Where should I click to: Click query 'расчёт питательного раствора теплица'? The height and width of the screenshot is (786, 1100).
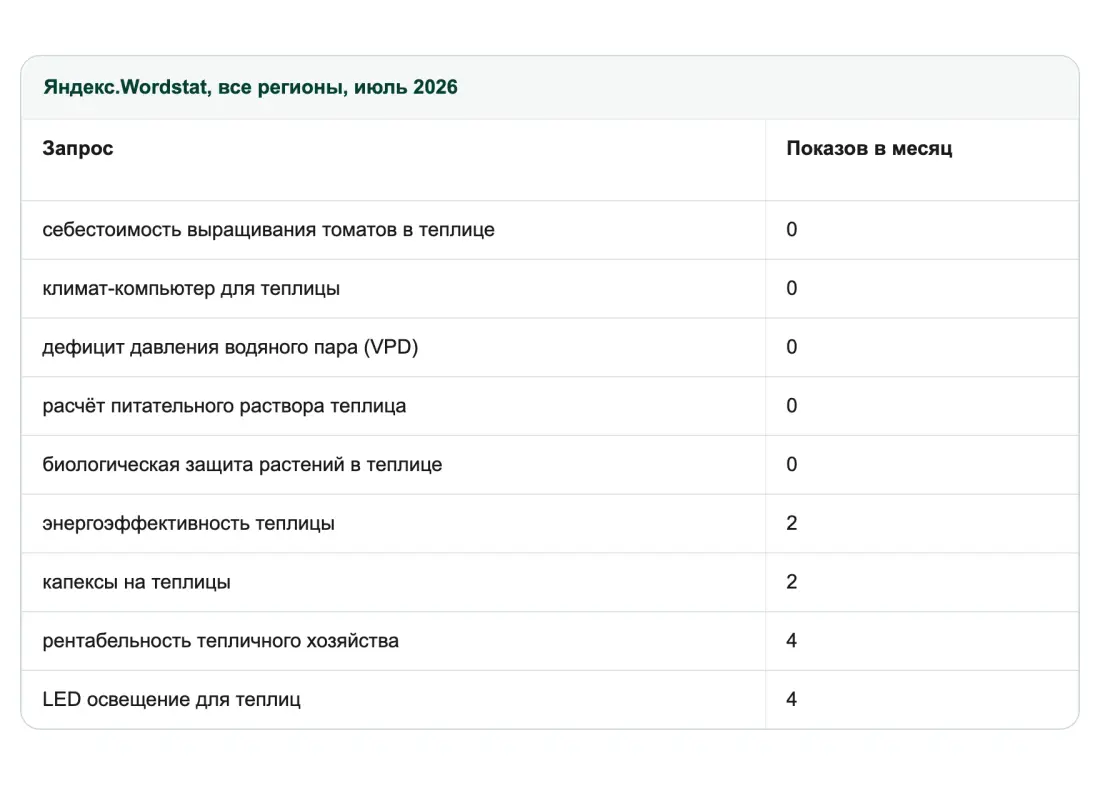224,406
